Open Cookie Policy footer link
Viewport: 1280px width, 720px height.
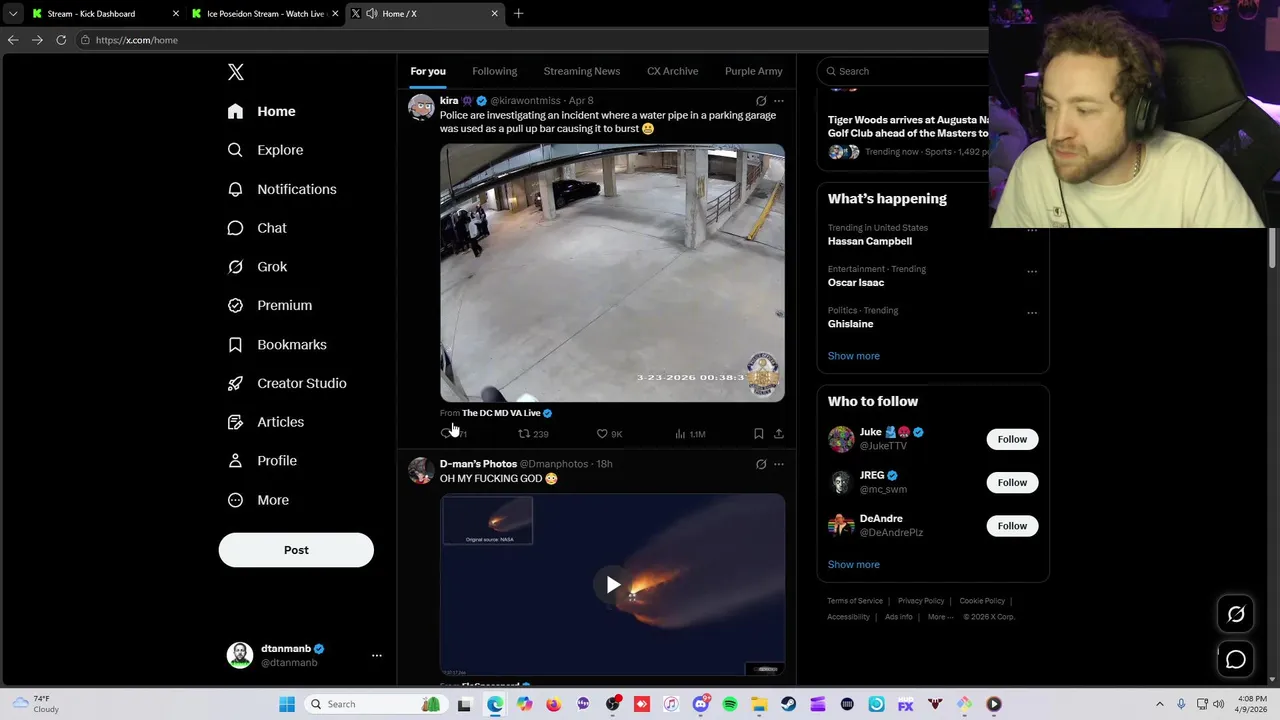982,601
